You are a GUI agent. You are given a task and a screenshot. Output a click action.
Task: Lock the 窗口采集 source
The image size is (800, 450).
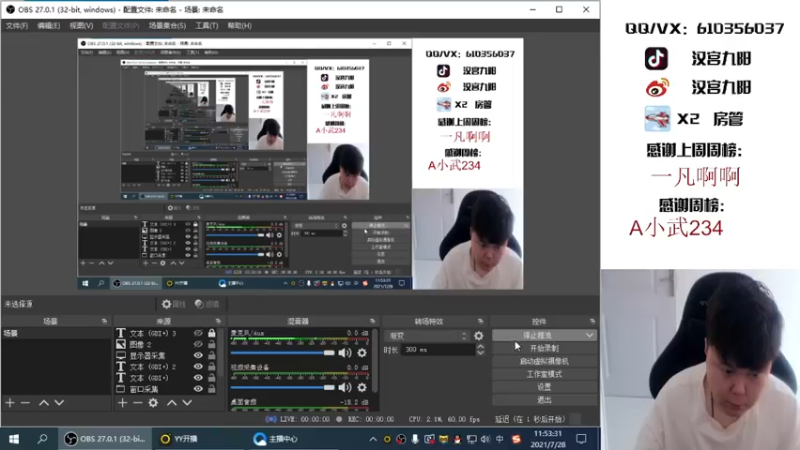pos(212,389)
